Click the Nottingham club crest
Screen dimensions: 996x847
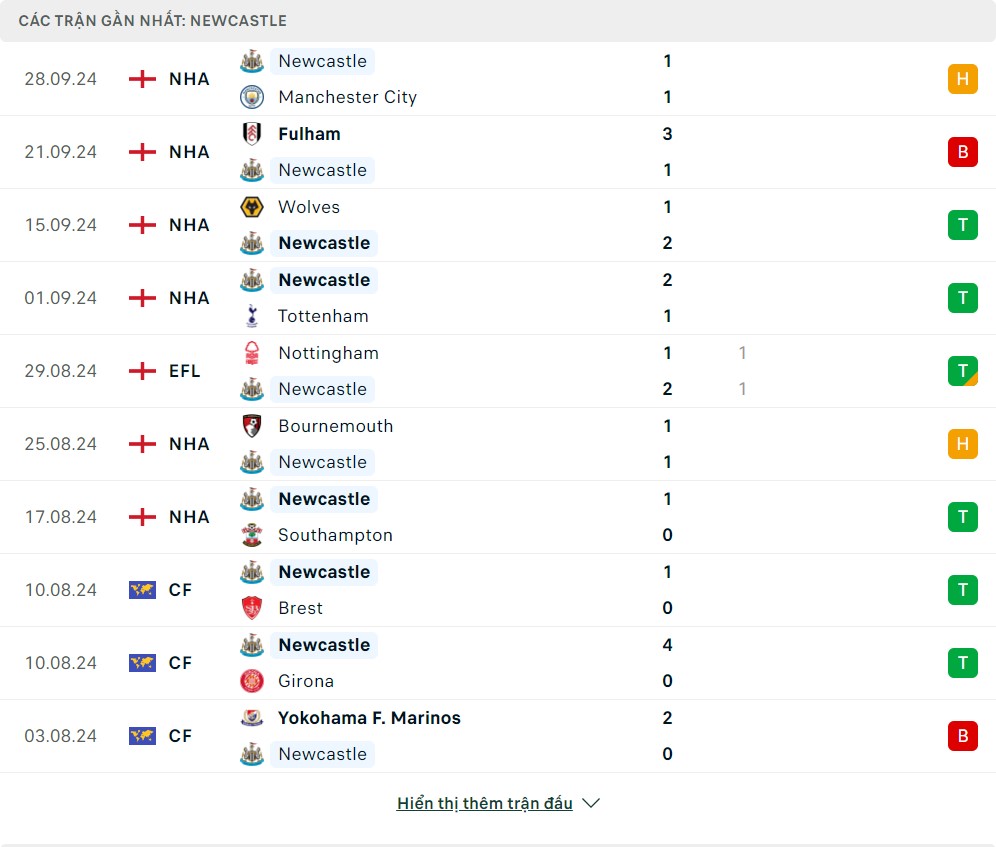click(251, 353)
